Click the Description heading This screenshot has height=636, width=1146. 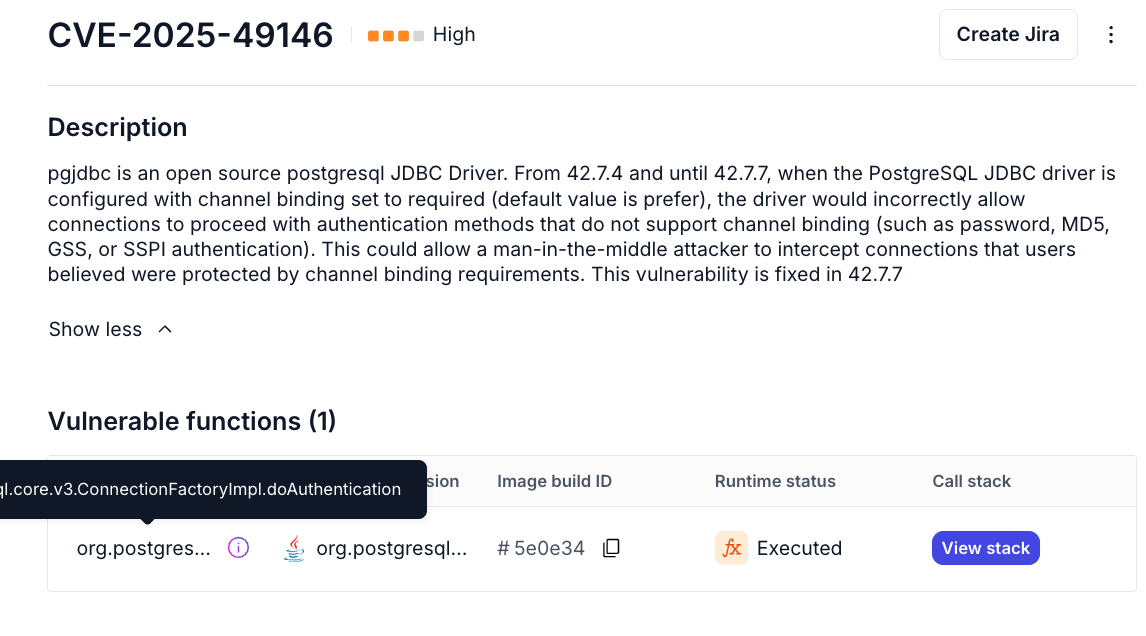[x=117, y=127]
